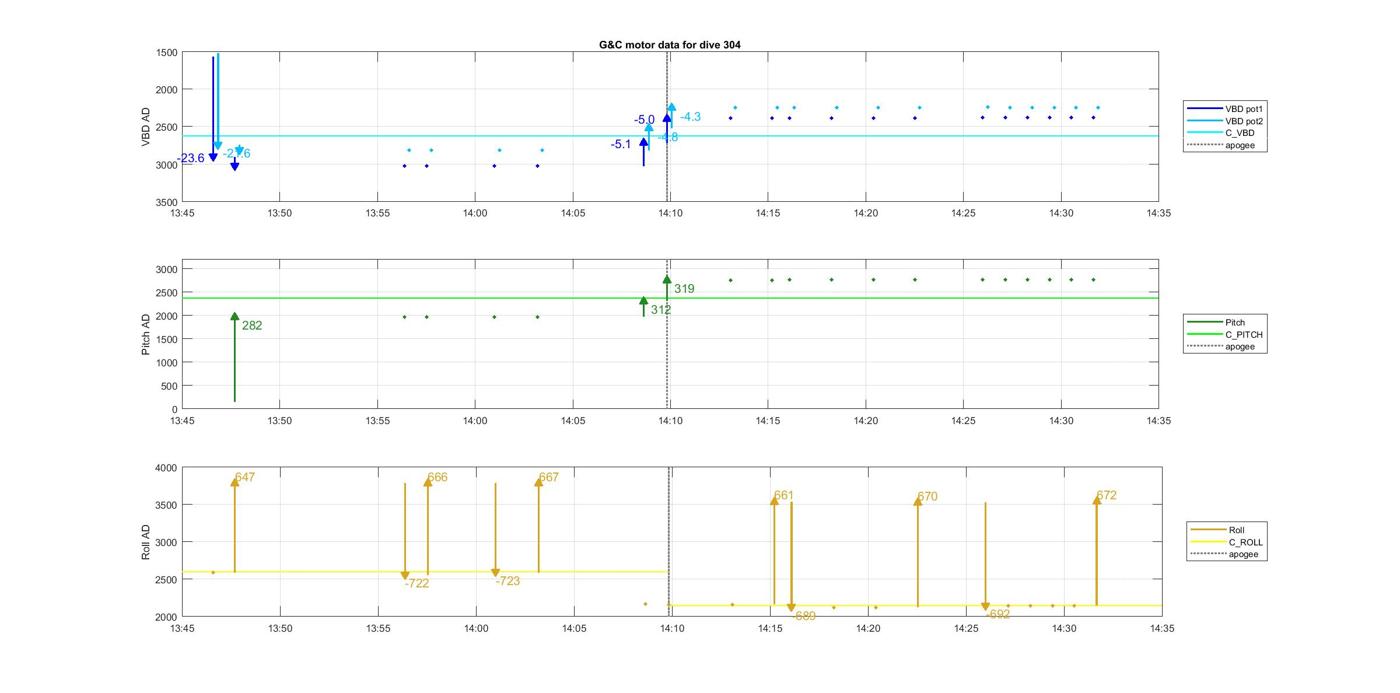Click the '672' roll data label
Viewport: 1400px width, 693px height.
(x=1107, y=496)
